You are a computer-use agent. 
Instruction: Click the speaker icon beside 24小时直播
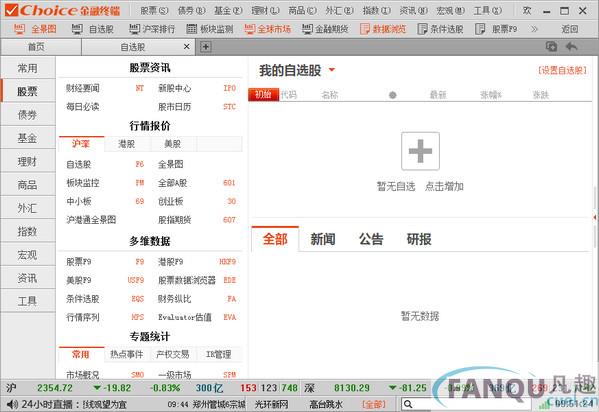point(11,404)
